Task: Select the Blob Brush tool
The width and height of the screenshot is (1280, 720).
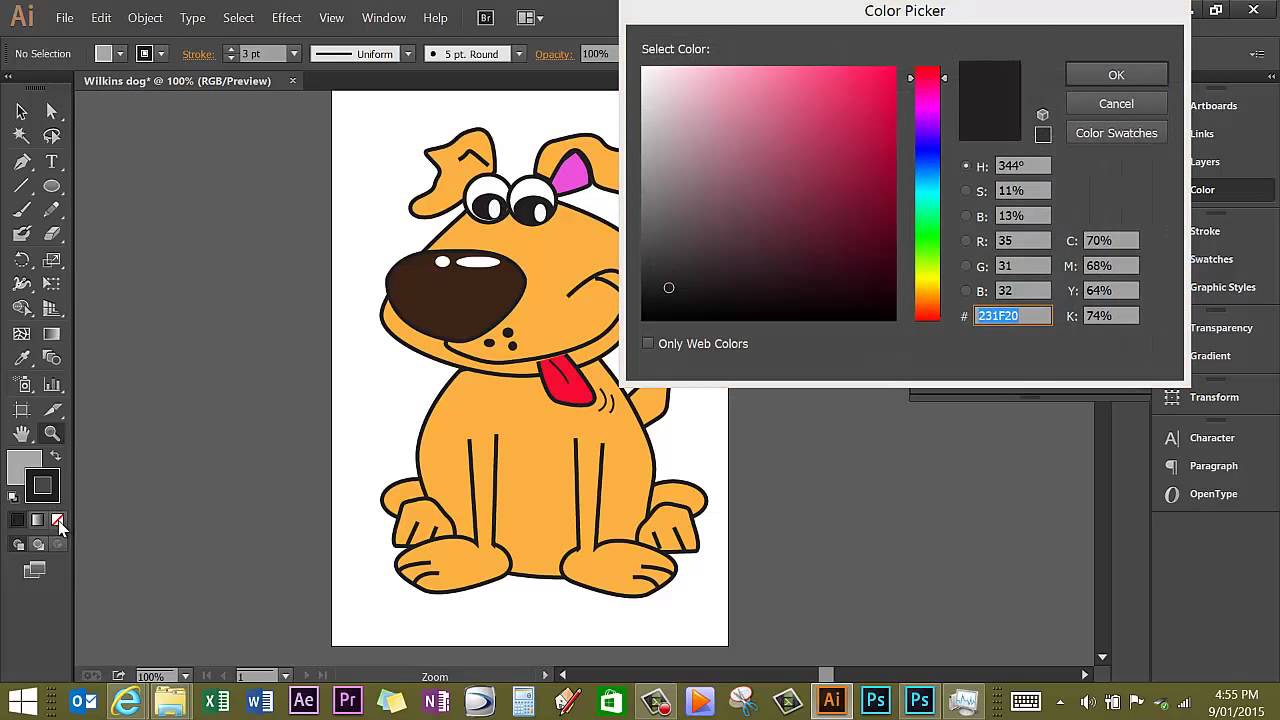Action: point(21,234)
